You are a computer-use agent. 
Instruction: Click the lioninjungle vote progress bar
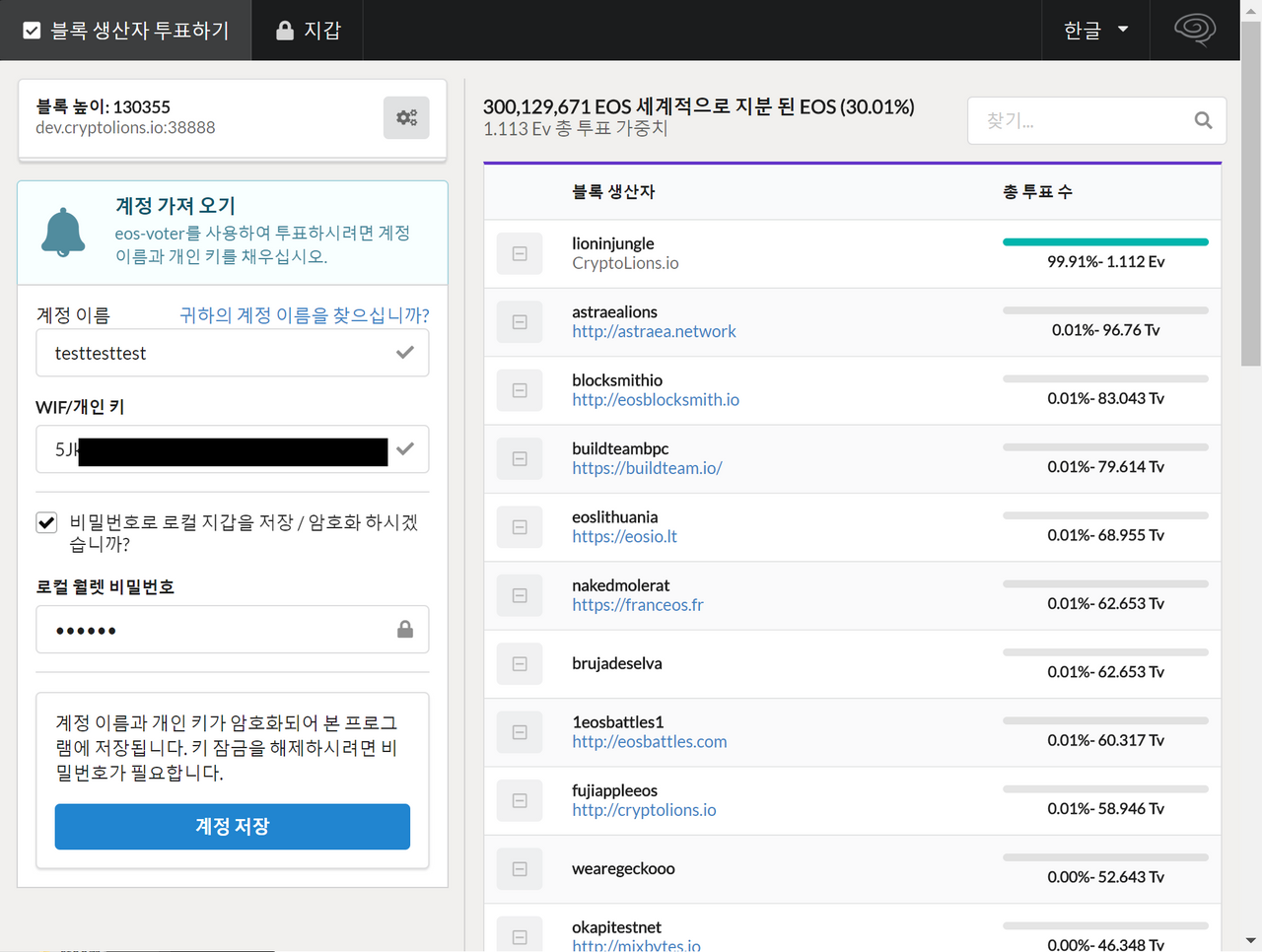(x=1105, y=241)
